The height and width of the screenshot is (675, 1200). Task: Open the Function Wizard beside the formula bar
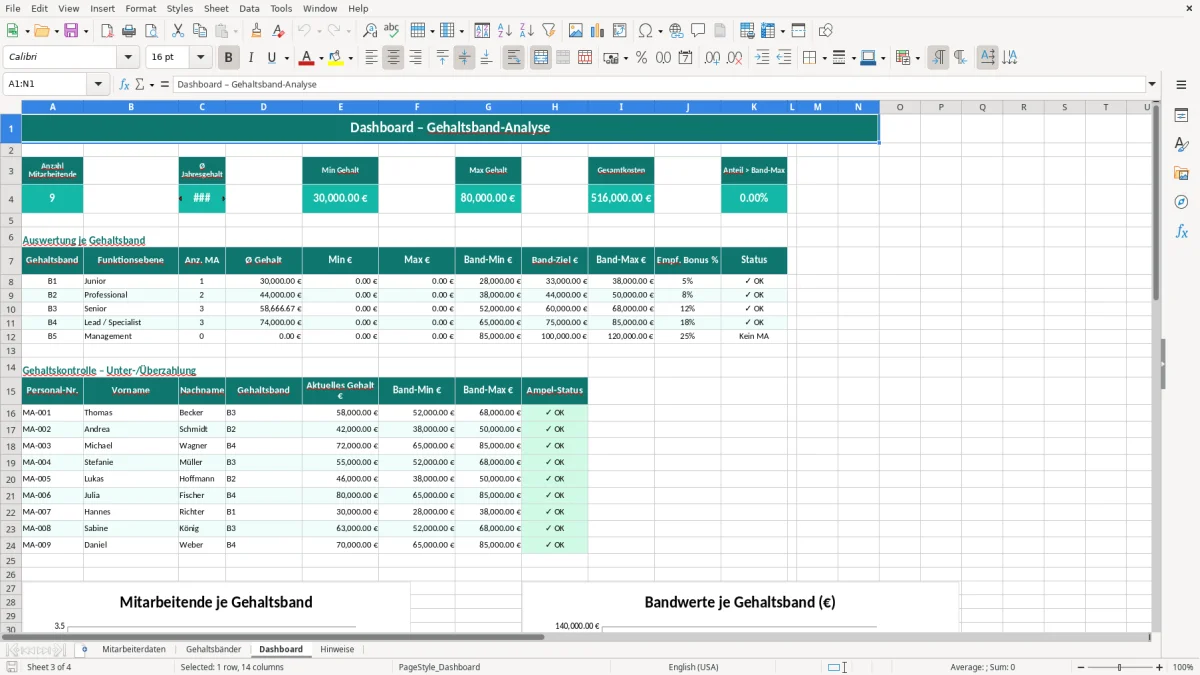tap(124, 84)
